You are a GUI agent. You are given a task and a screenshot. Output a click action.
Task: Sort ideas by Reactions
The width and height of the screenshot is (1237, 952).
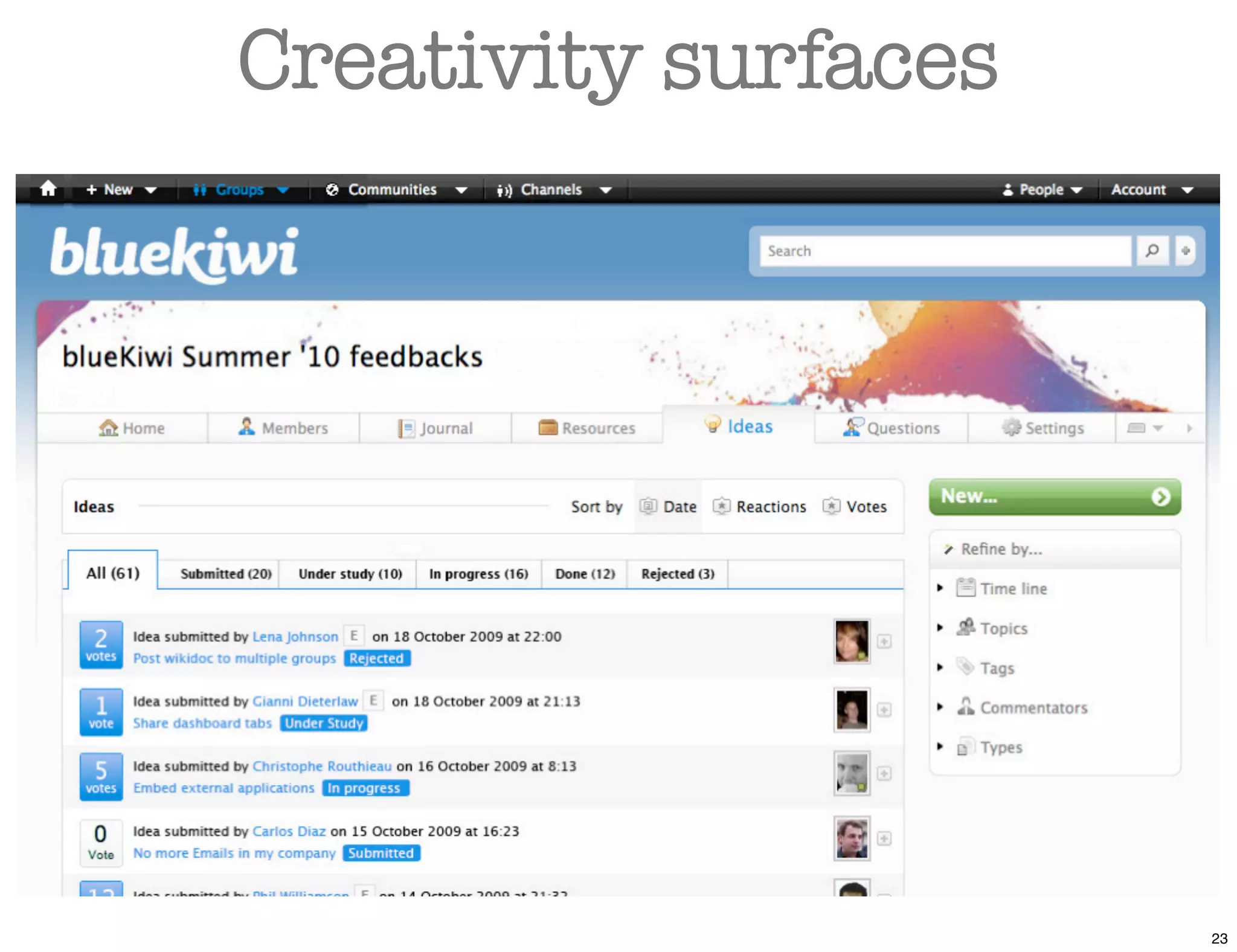[760, 506]
